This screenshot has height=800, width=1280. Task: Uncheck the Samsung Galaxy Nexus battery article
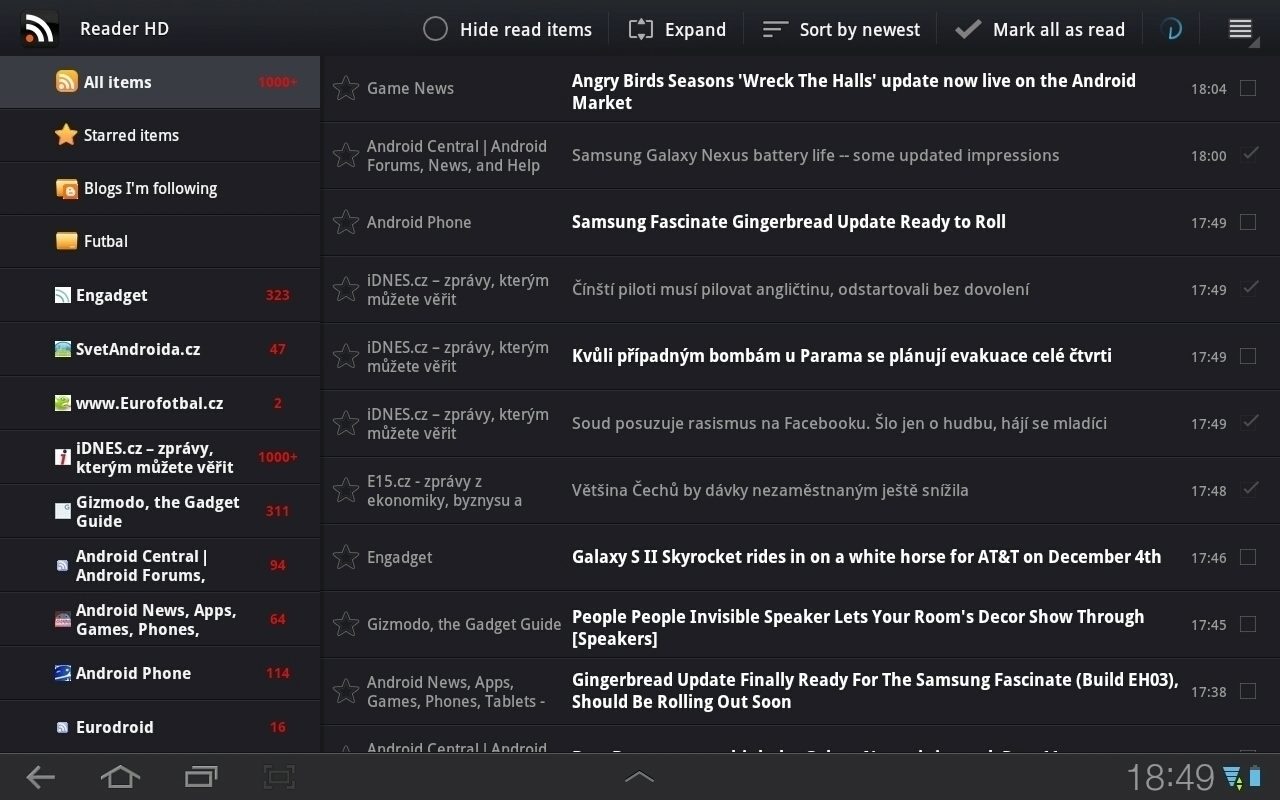(x=1249, y=154)
